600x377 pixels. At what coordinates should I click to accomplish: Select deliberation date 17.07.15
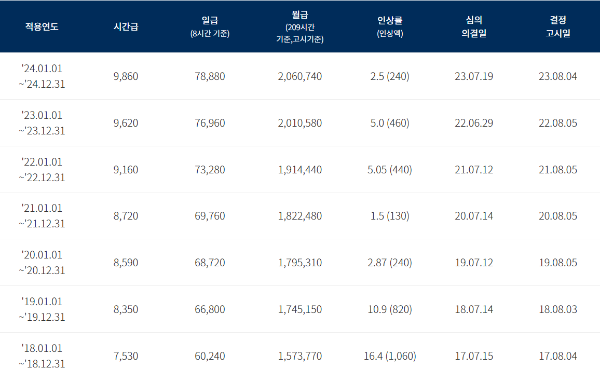[474, 356]
